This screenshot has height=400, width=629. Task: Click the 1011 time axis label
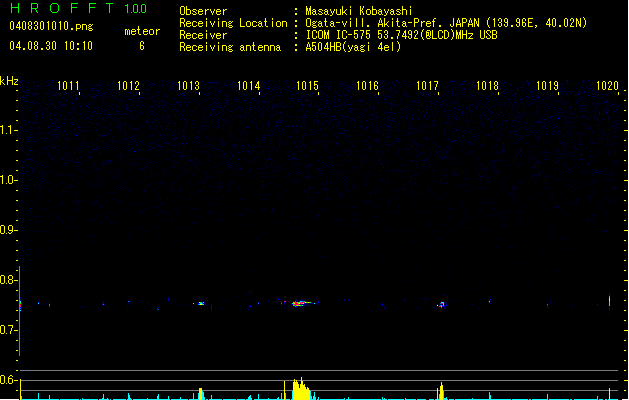click(68, 86)
